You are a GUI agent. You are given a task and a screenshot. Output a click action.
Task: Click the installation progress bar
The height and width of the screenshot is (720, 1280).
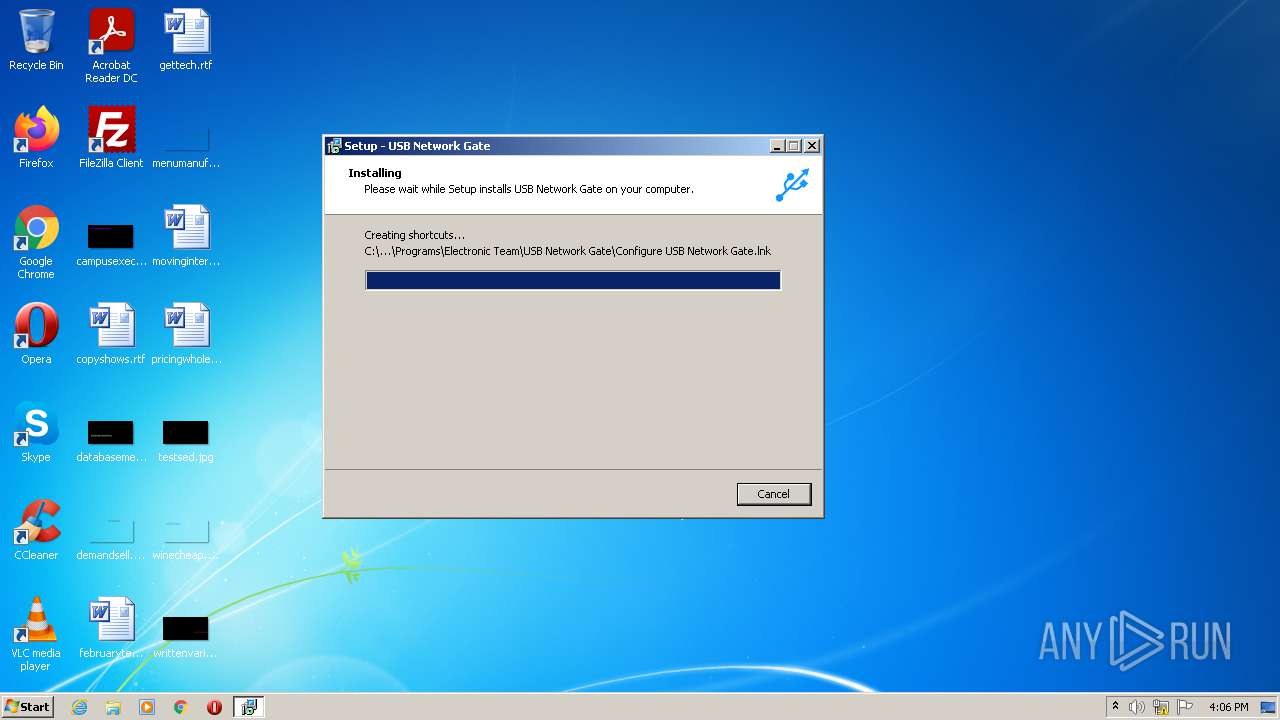[x=573, y=281]
